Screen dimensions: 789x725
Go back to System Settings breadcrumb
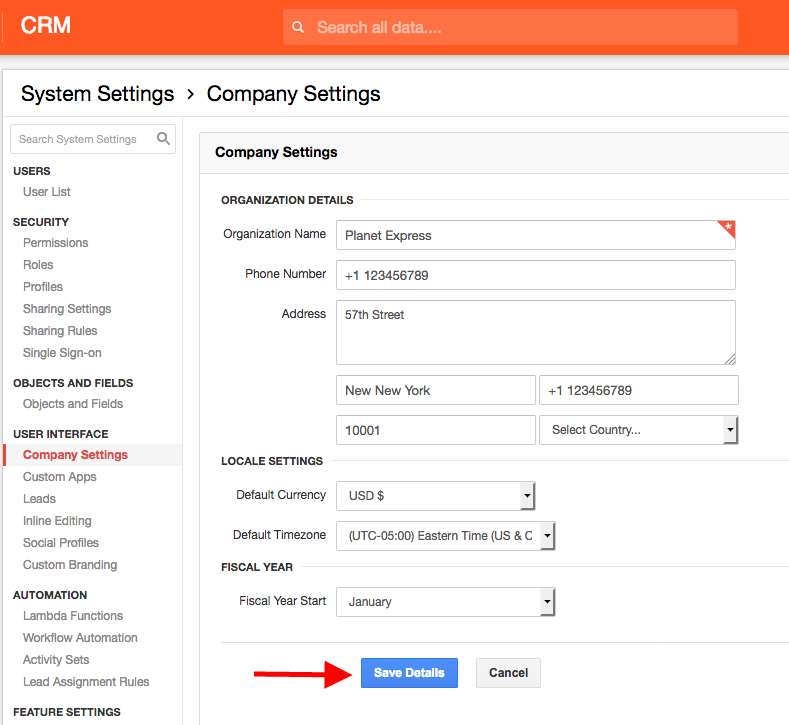tap(98, 94)
